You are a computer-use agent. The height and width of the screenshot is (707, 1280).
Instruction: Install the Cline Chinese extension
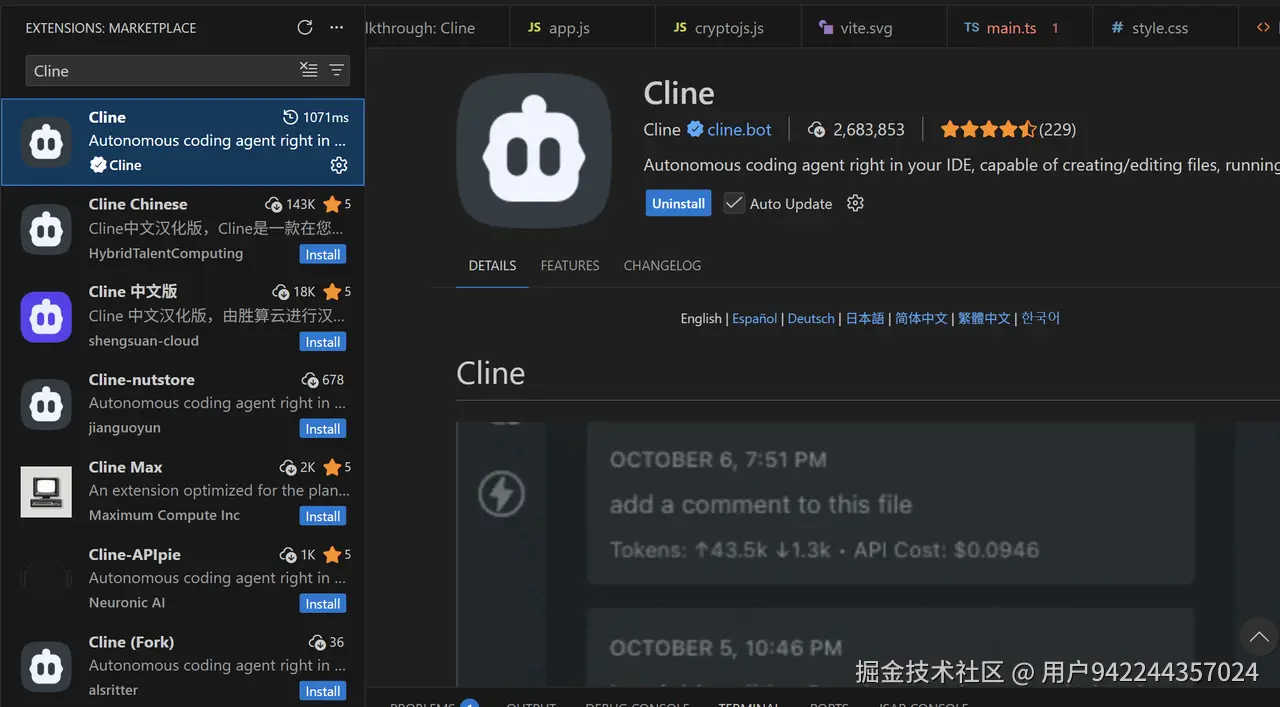point(323,255)
